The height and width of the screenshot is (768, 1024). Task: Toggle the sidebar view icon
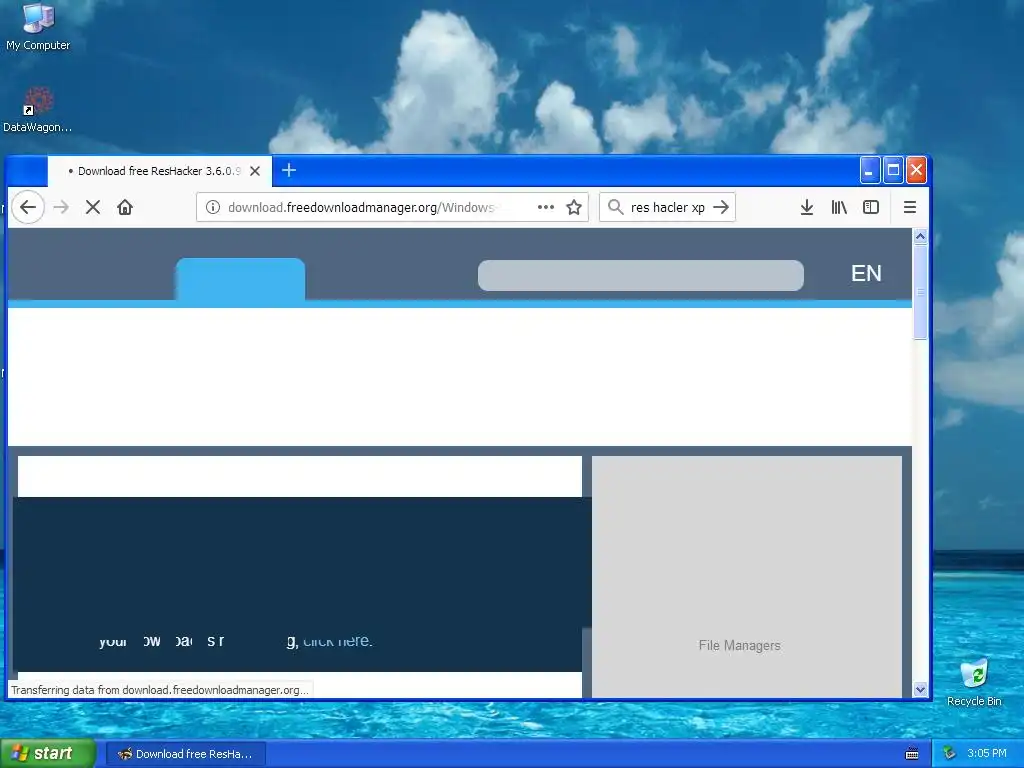point(871,208)
